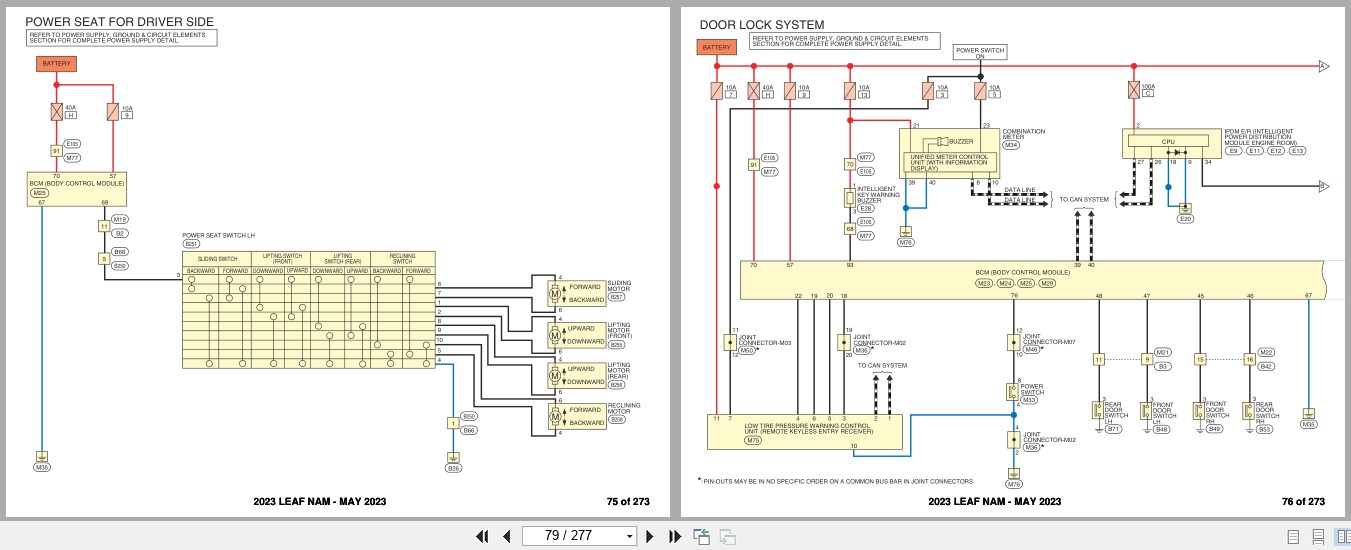Click the LIFTING MOTOR (REAR) label

coord(620,371)
